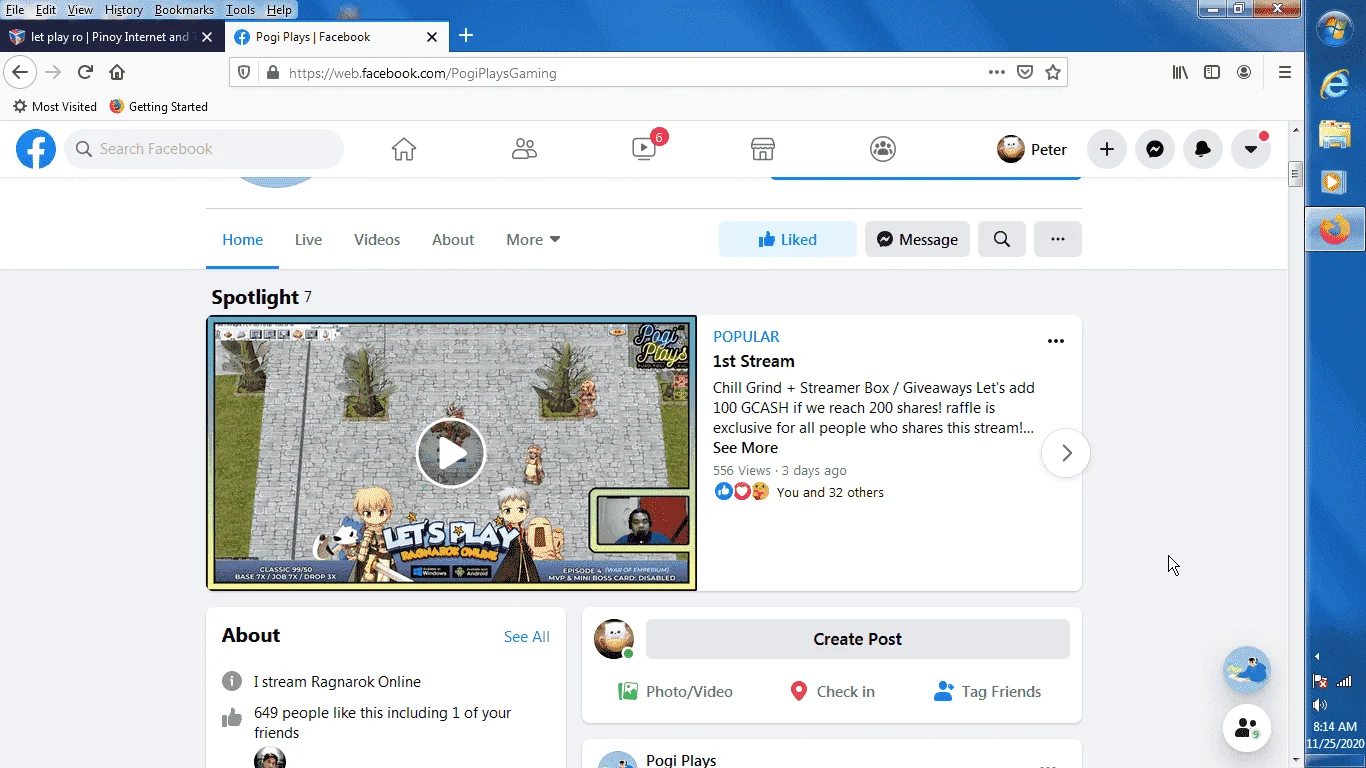This screenshot has height=768, width=1366.
Task: Open the 1st Stream title link
Action: [754, 361]
